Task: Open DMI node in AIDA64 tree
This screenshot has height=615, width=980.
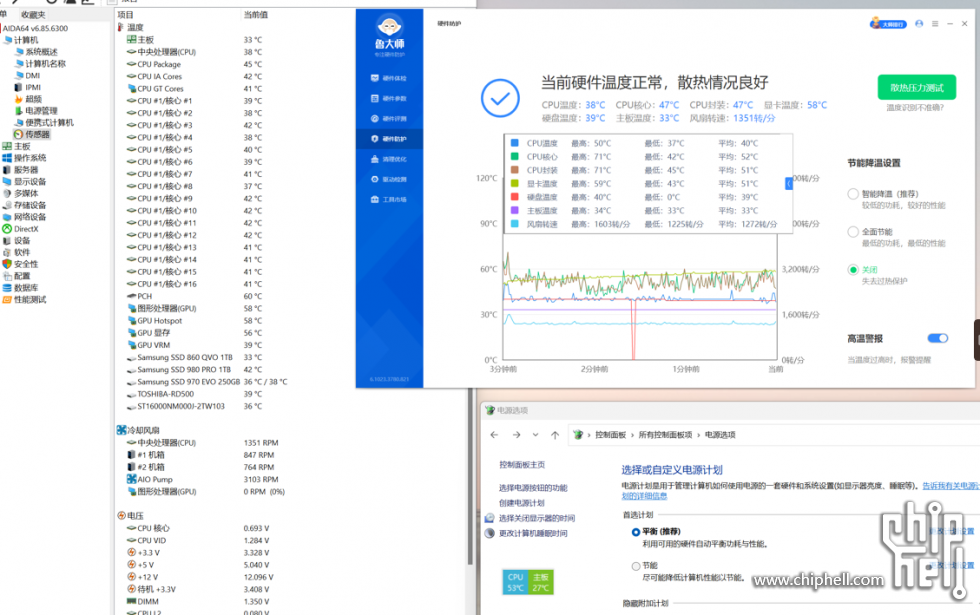Action: tap(28, 76)
